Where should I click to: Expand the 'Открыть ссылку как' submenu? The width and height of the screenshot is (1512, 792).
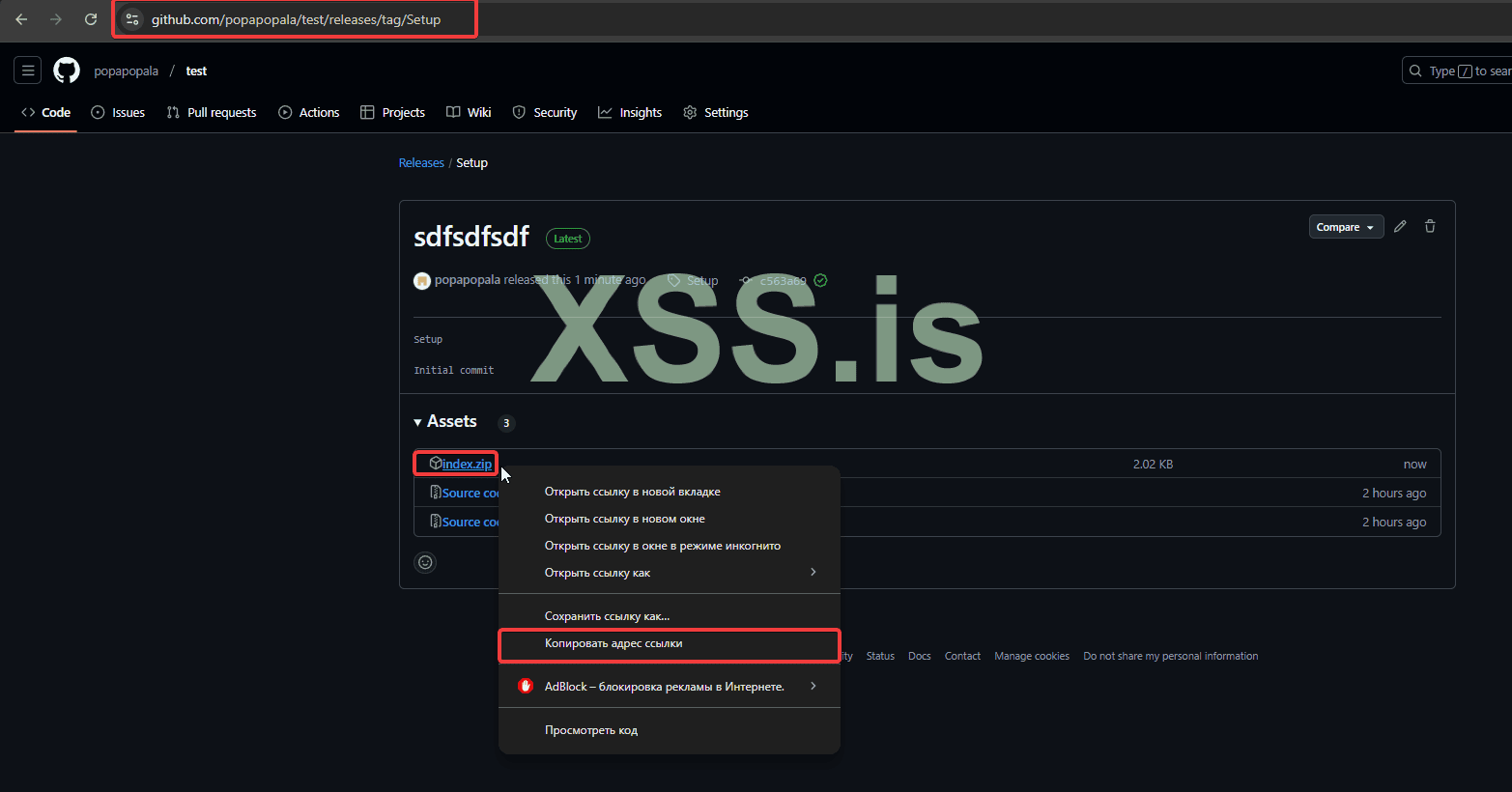670,573
